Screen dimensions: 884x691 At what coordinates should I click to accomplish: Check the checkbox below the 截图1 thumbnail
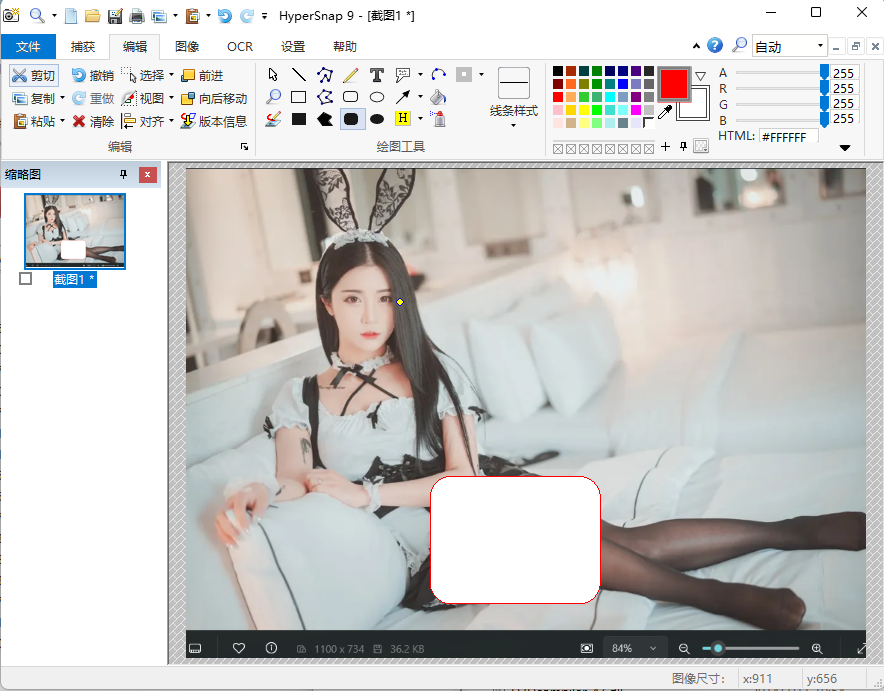pyautogui.click(x=25, y=279)
